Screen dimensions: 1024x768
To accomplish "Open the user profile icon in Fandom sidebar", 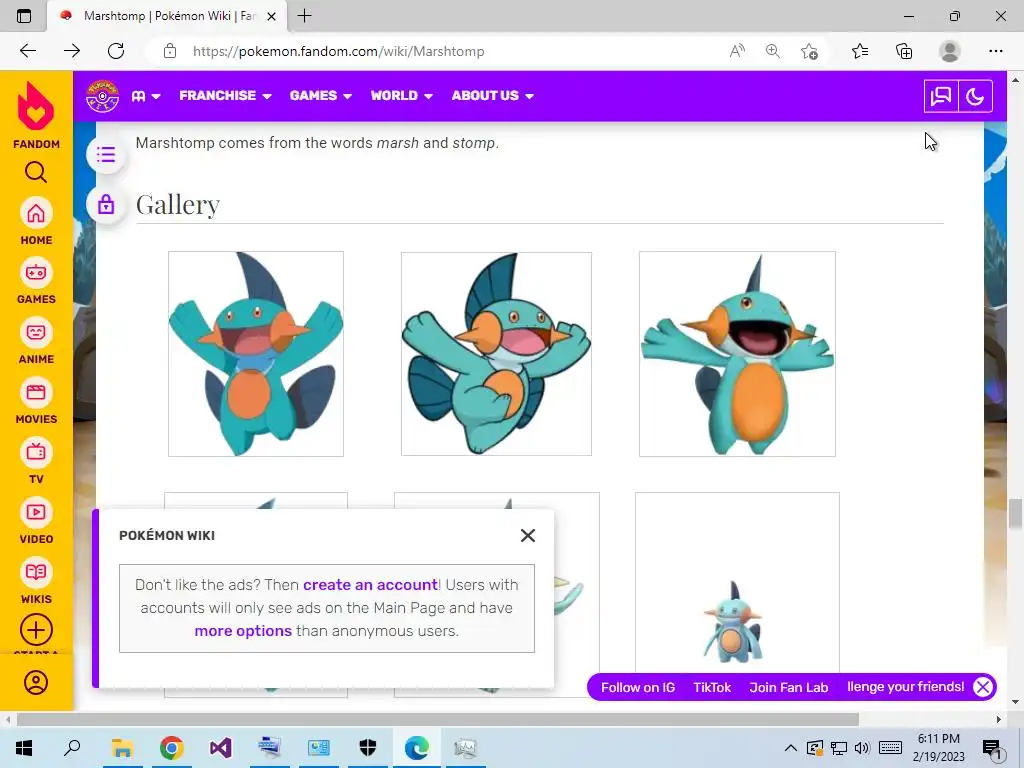I will point(36,682).
